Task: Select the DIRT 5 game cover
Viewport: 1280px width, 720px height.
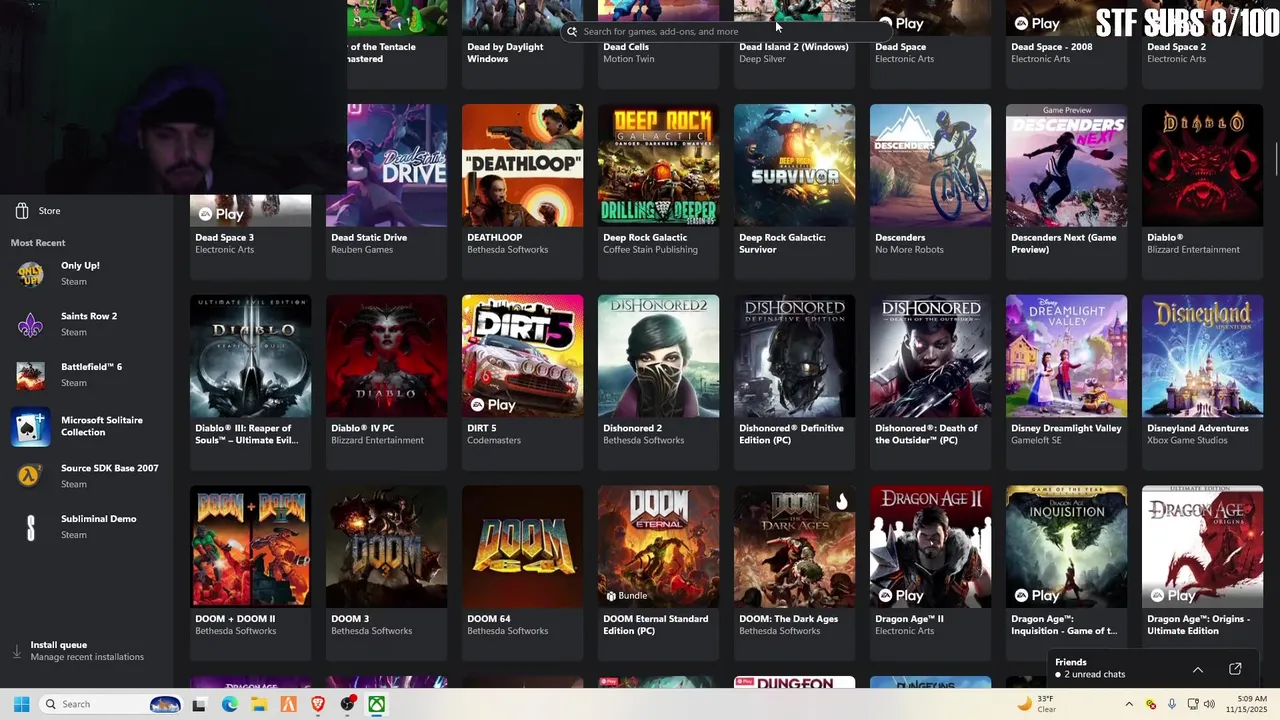Action: tap(522, 356)
